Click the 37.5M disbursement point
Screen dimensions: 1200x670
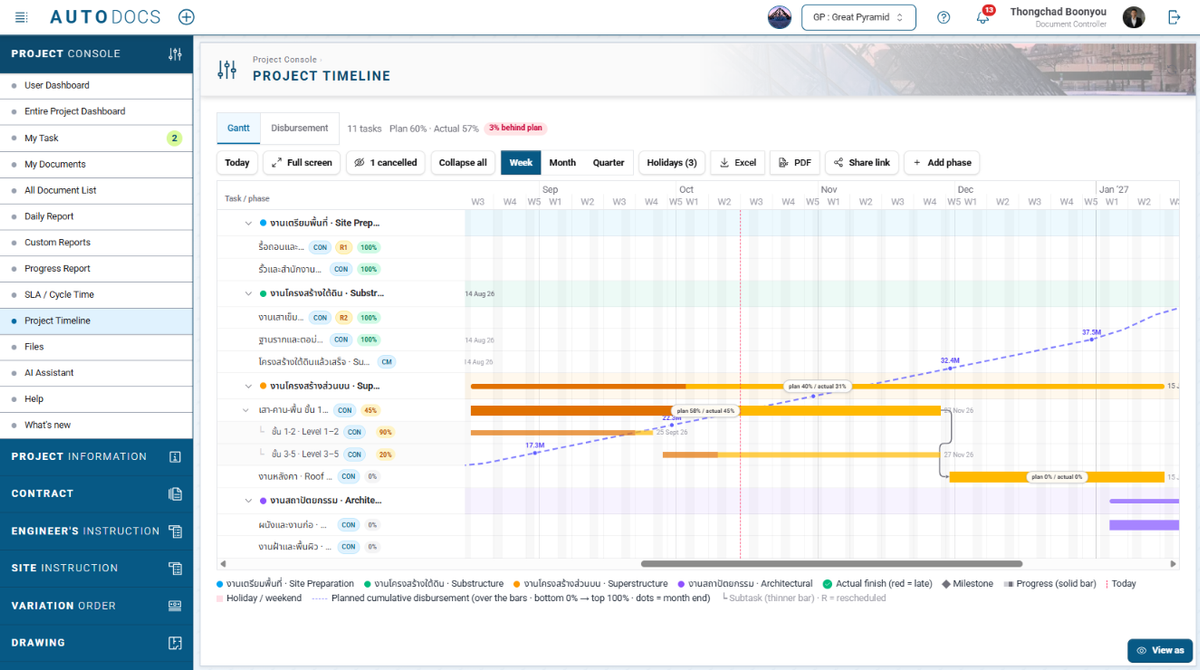click(1091, 339)
